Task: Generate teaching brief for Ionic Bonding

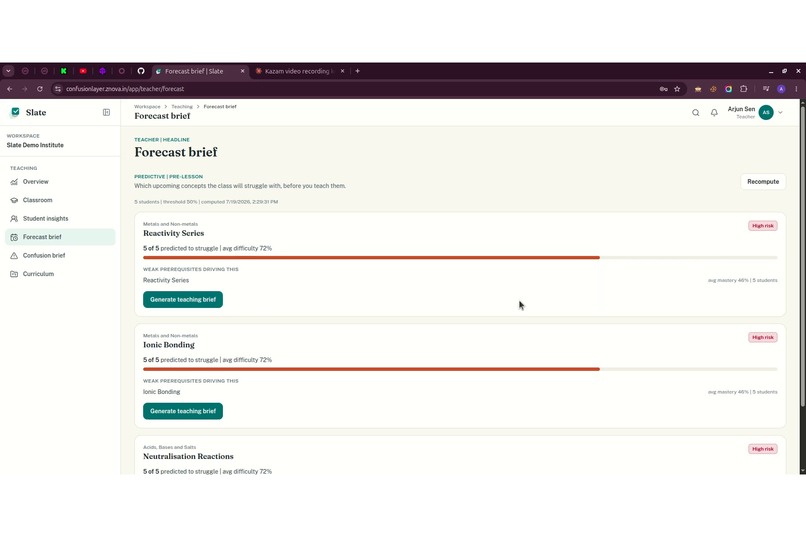Action: [183, 411]
